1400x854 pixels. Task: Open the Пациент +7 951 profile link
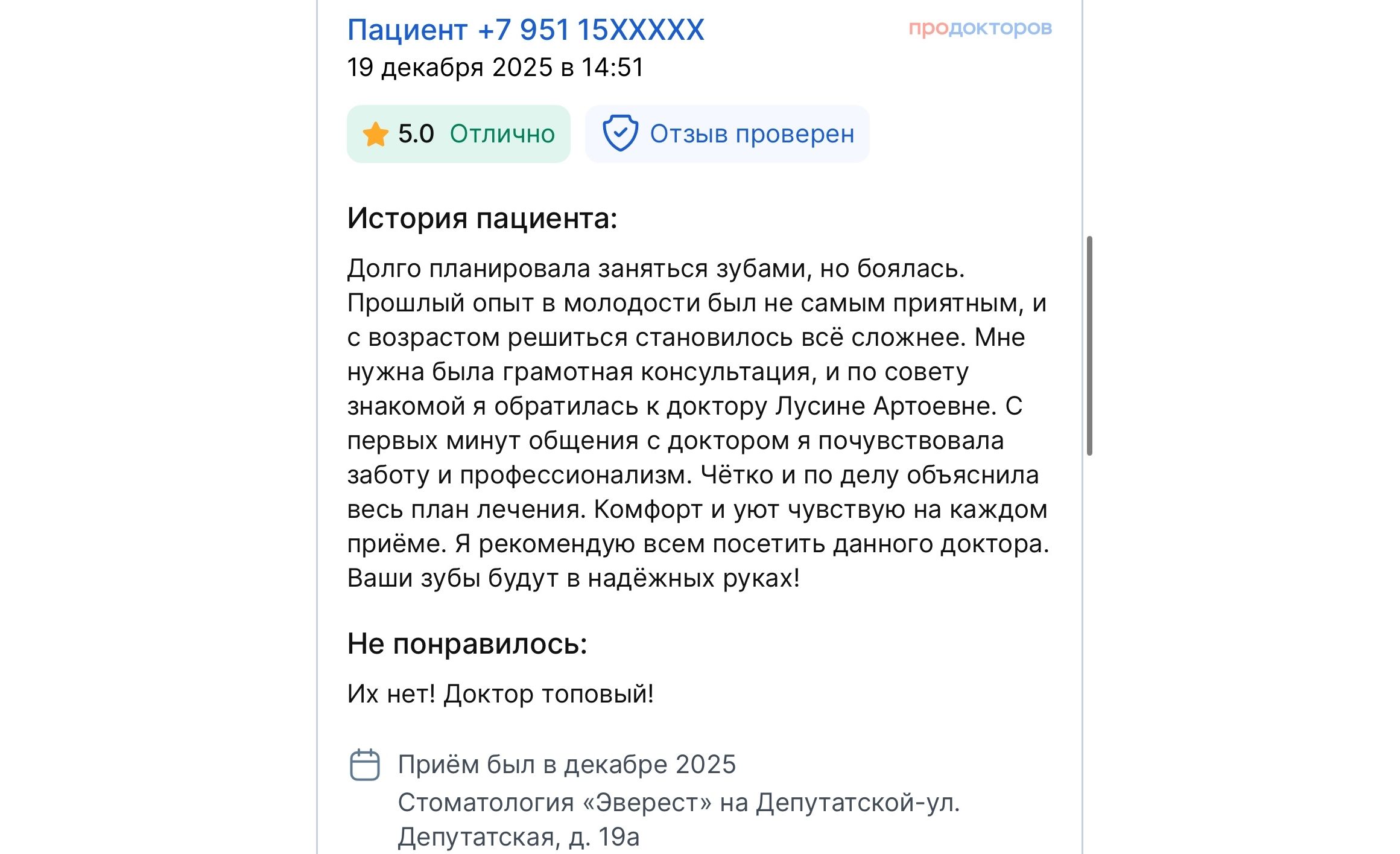click(525, 30)
